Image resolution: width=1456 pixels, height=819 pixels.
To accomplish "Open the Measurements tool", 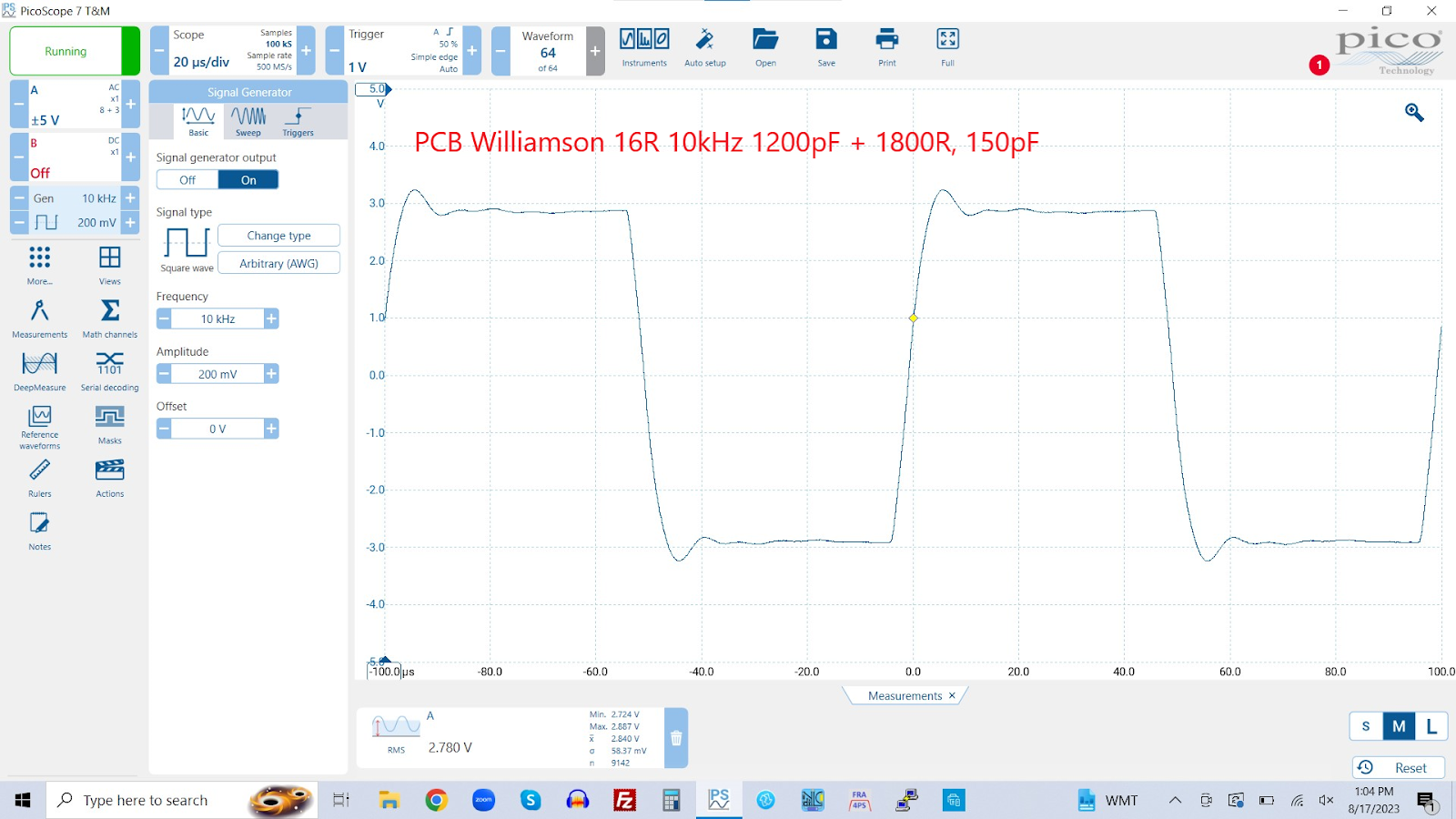I will coord(39,318).
